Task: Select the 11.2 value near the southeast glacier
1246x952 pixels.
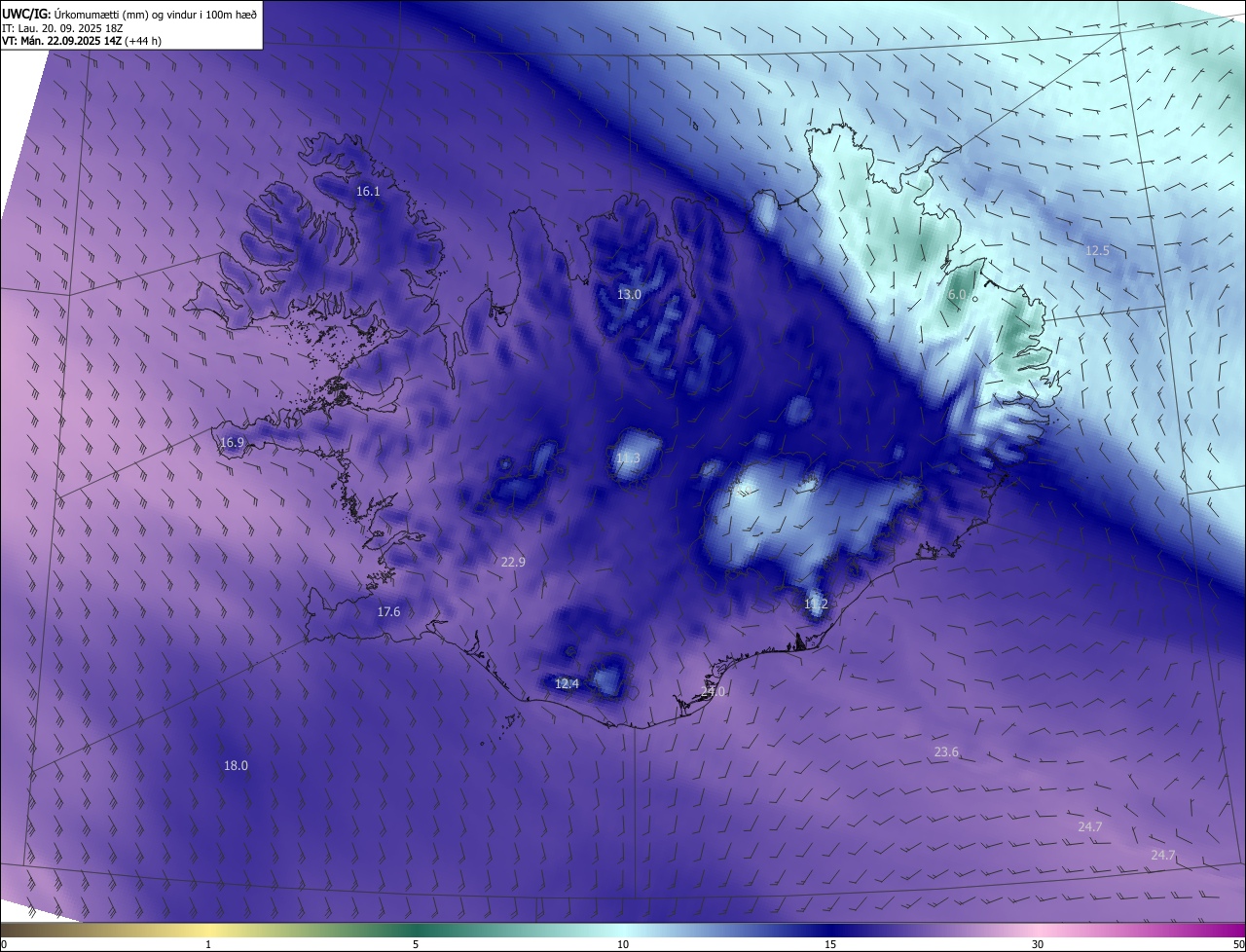Action: tap(816, 604)
